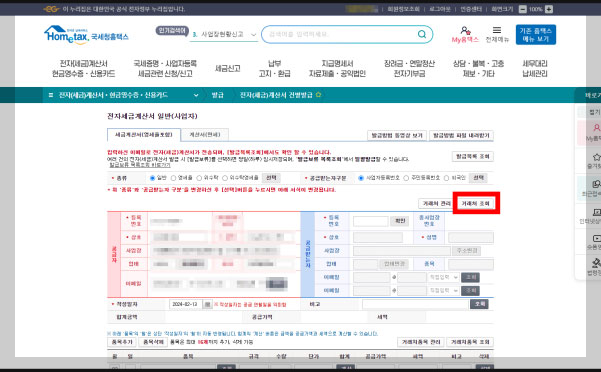Open first email domain 직접입력 dropdown
The height and width of the screenshot is (372, 601).
tap(443, 277)
